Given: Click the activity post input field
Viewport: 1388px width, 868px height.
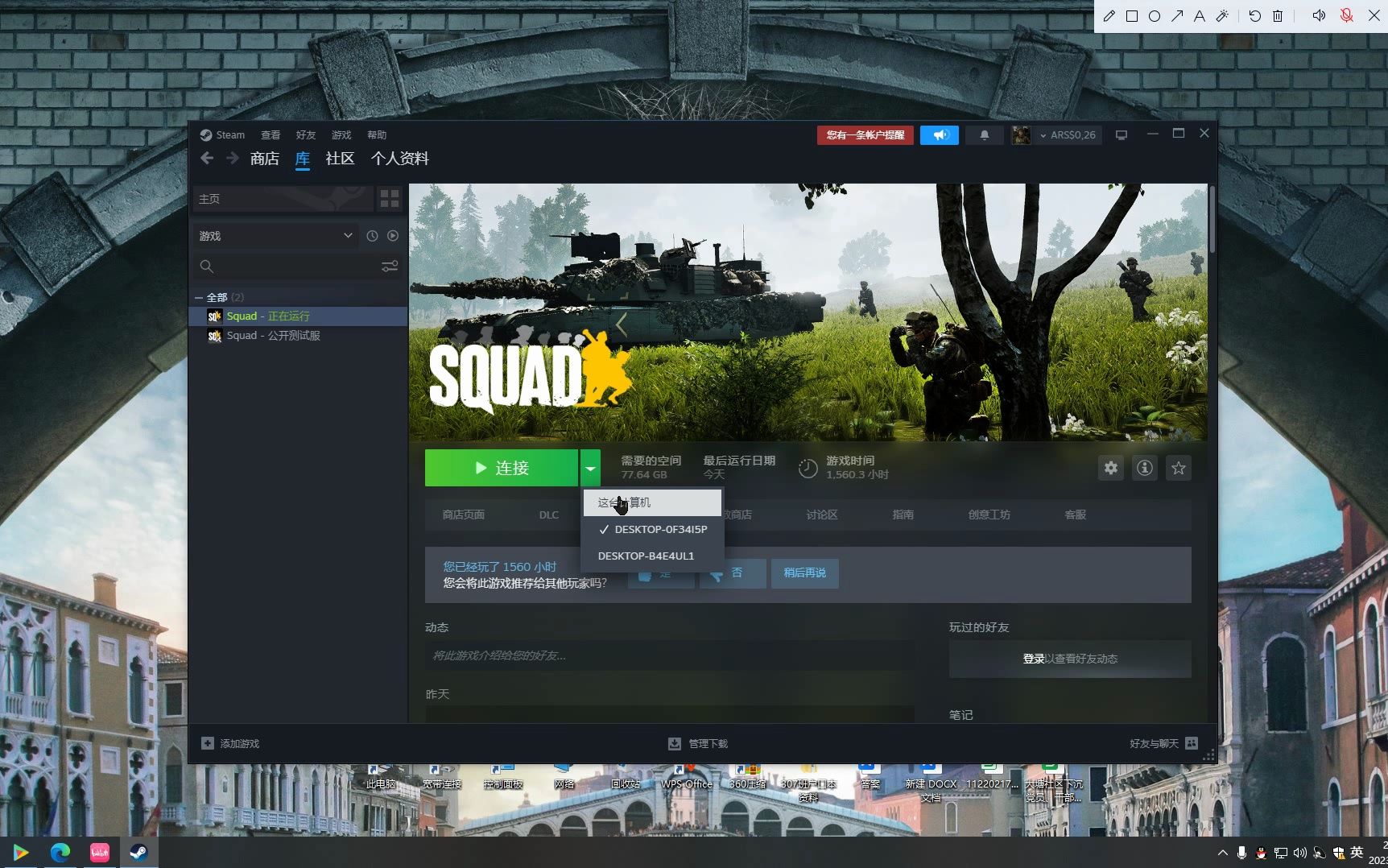Looking at the screenshot, I should 670,655.
